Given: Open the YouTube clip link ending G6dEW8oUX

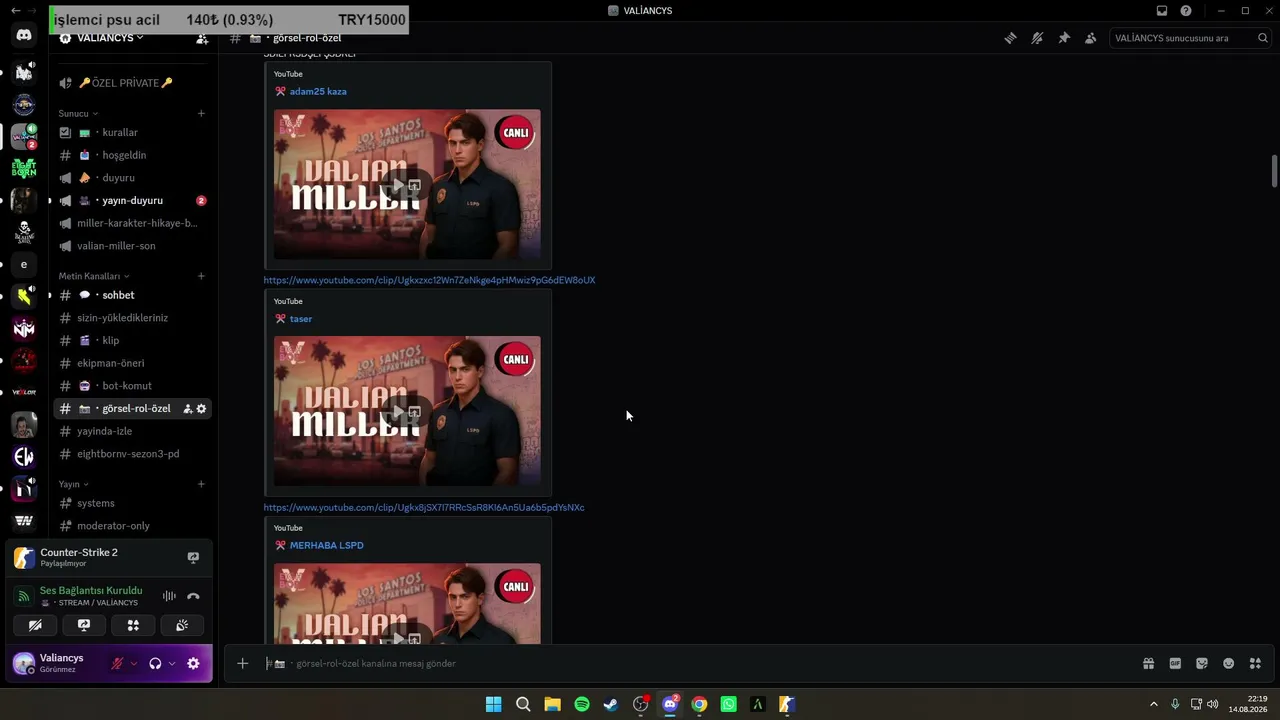Looking at the screenshot, I should 429,280.
